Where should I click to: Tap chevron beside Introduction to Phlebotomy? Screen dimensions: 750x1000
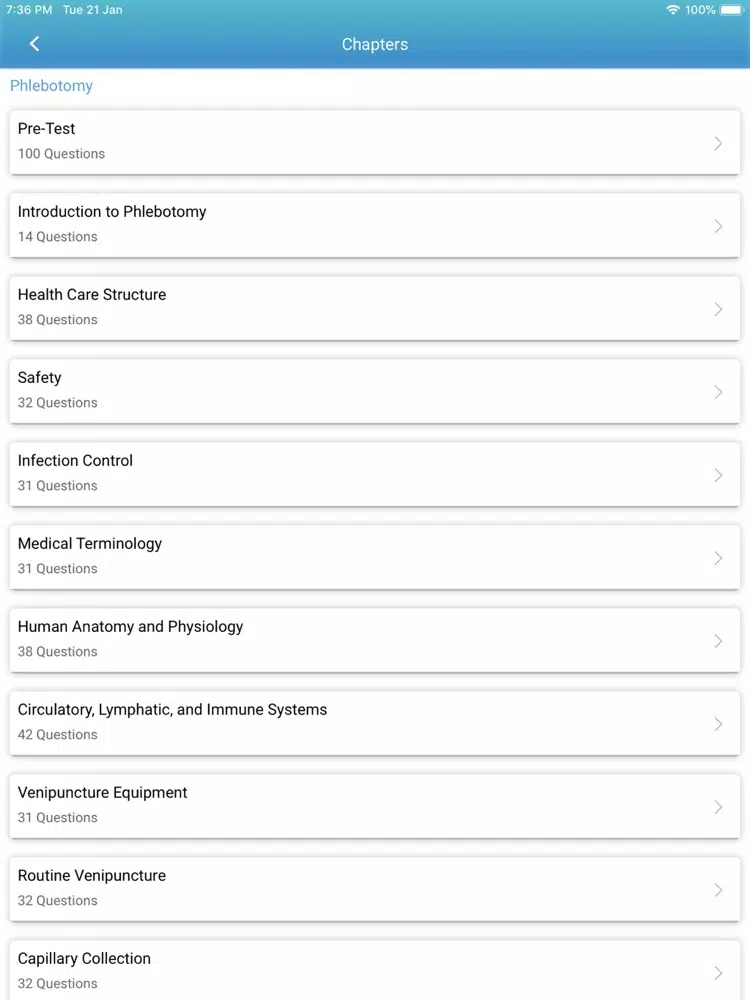coord(718,226)
